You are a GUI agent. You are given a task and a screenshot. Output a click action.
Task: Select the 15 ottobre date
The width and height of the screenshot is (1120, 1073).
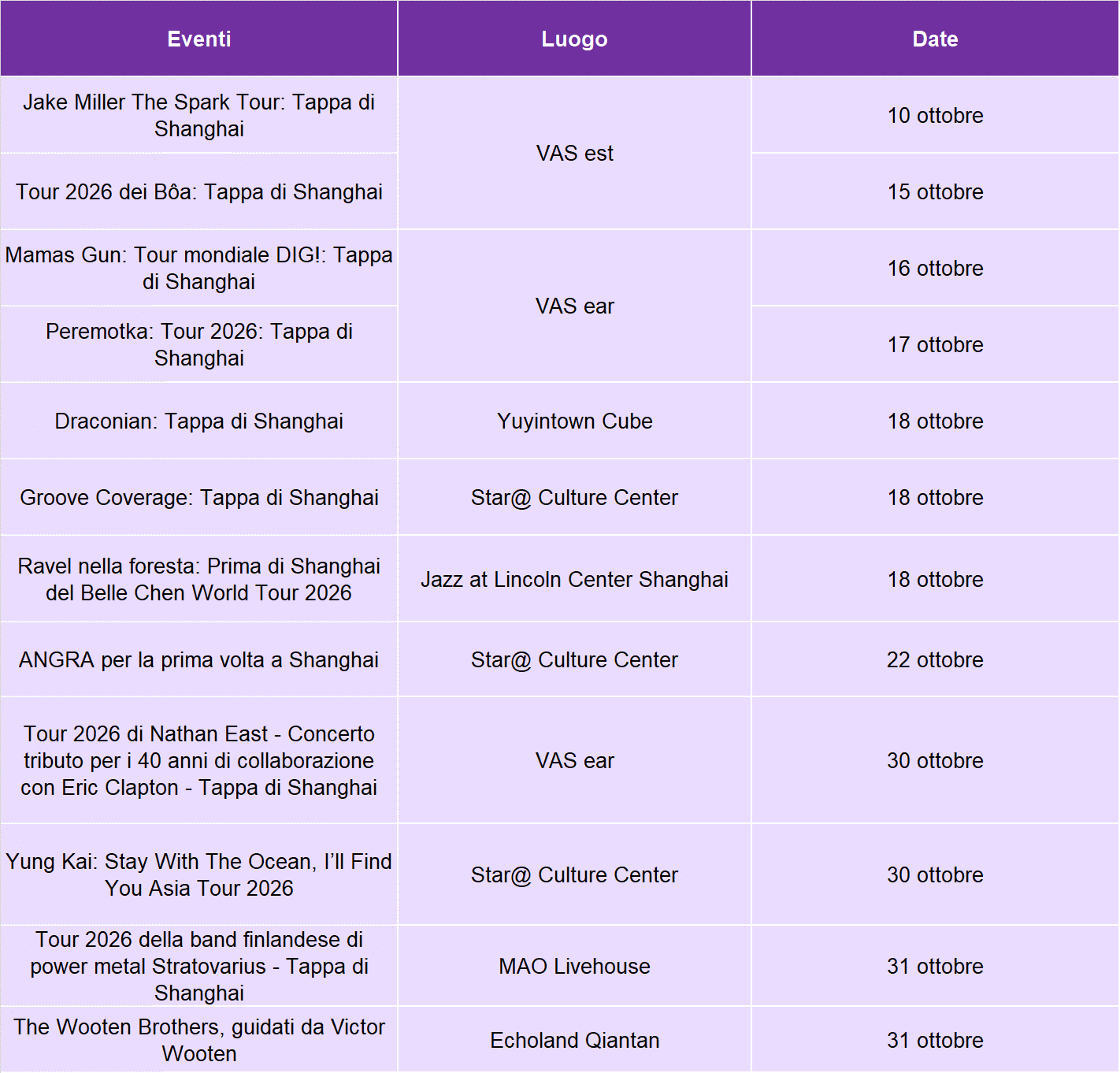click(935, 191)
